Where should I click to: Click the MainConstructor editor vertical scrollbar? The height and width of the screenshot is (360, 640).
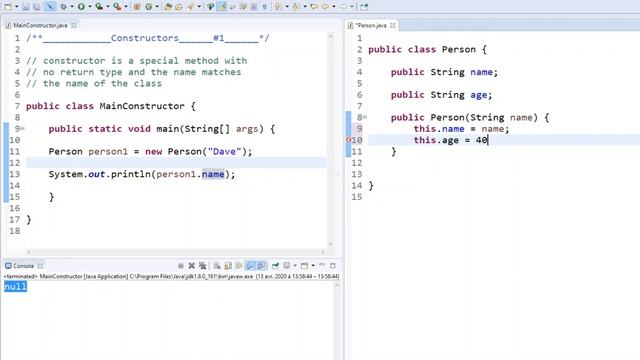(x=331, y=139)
